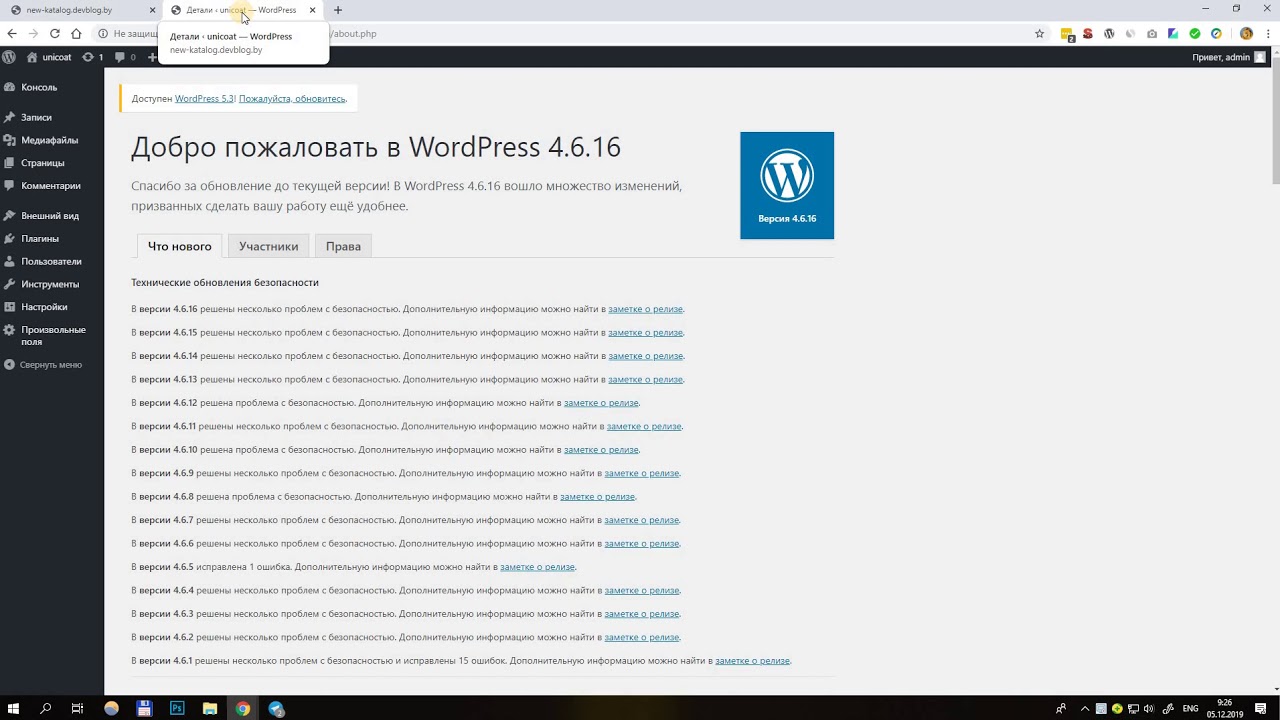Open the WordPress extension icon in toolbar

(1109, 33)
